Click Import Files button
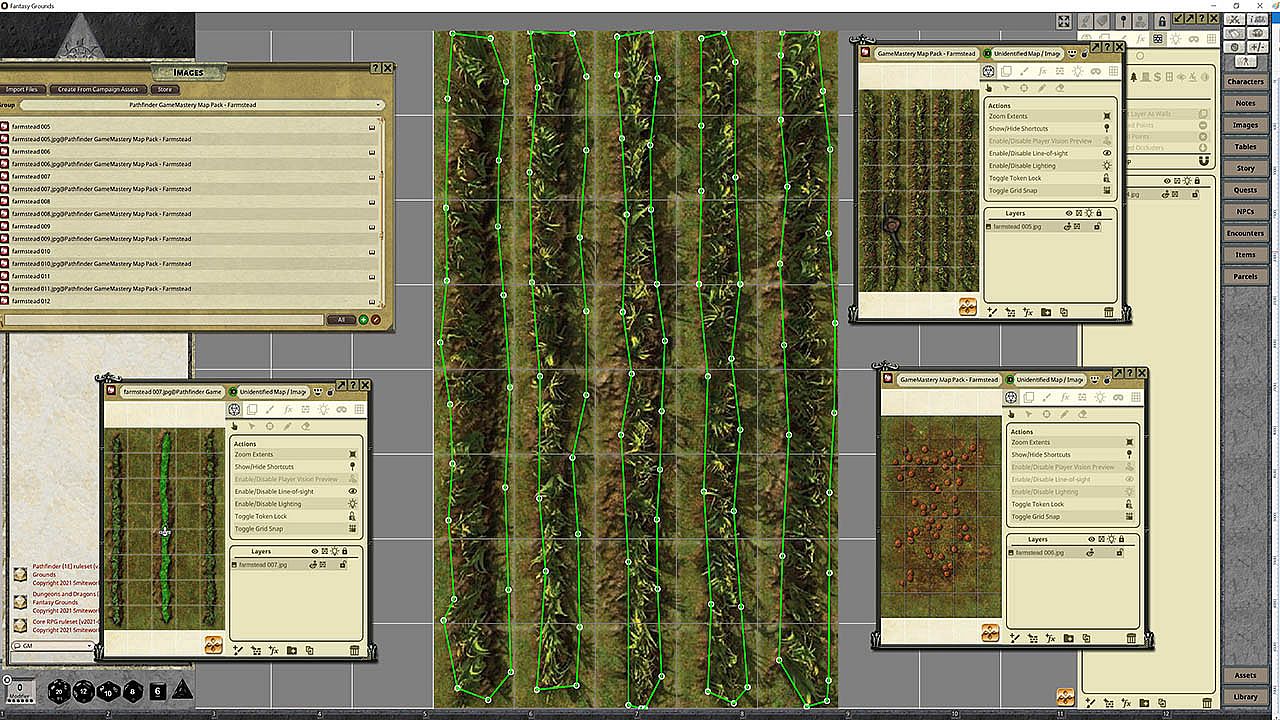This screenshot has width=1280, height=720. coord(22,89)
